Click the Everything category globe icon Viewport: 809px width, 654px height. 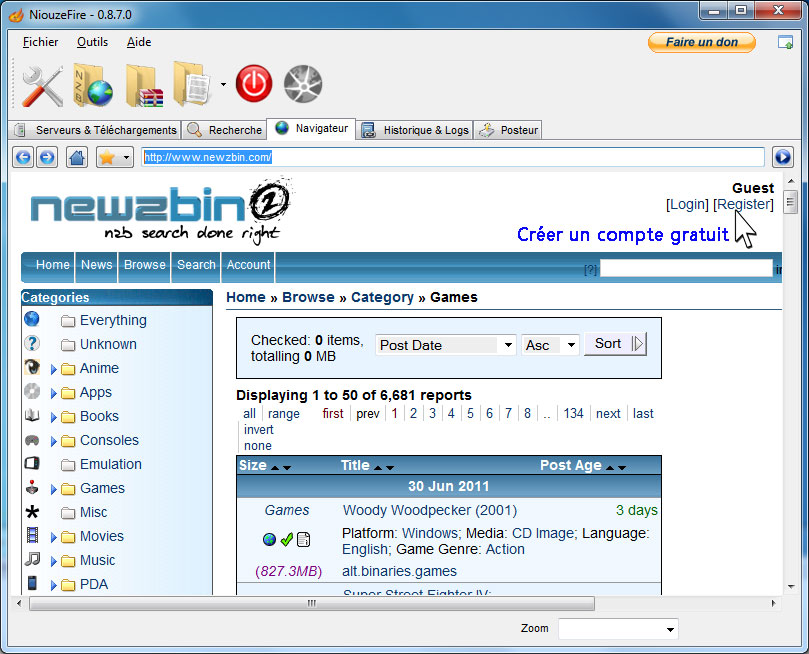[31, 319]
